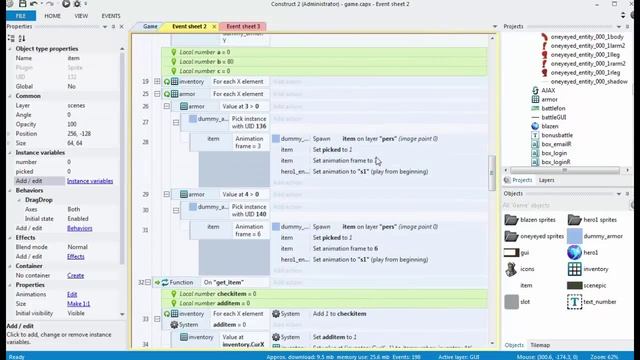The height and width of the screenshot is (360, 640).
Task: Select the dummy_armor object
Action: pyautogui.click(x=595, y=236)
